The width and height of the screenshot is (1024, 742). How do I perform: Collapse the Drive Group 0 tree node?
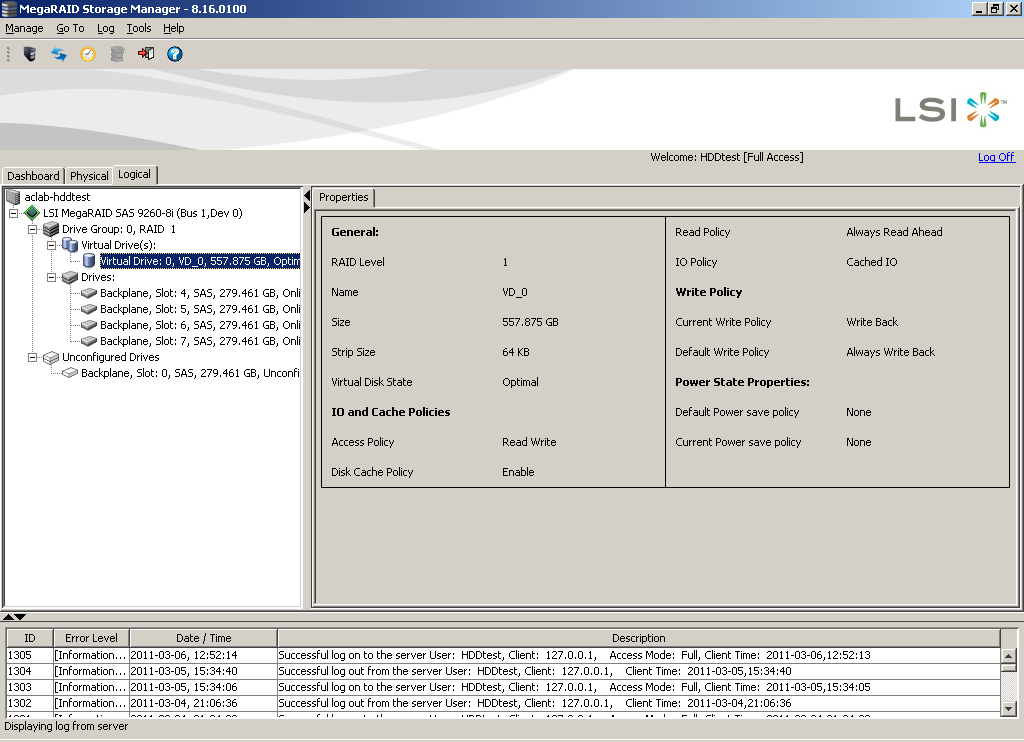(x=32, y=229)
